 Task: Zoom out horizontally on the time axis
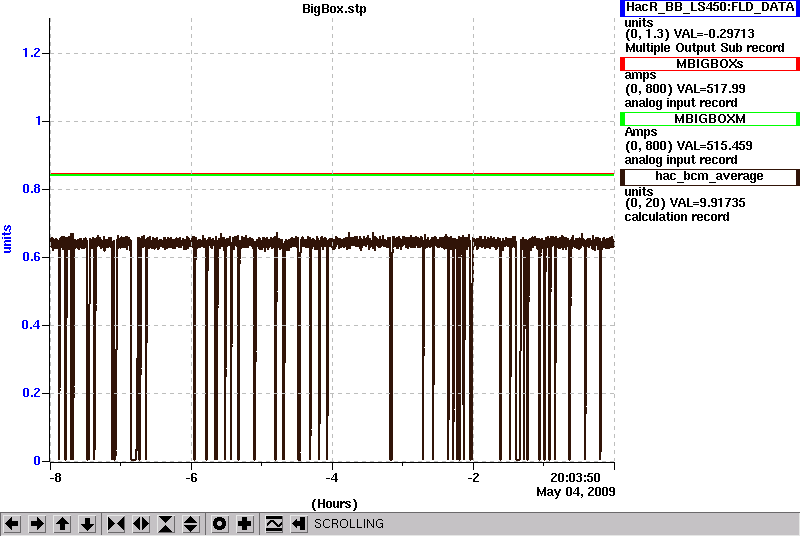click(141, 524)
